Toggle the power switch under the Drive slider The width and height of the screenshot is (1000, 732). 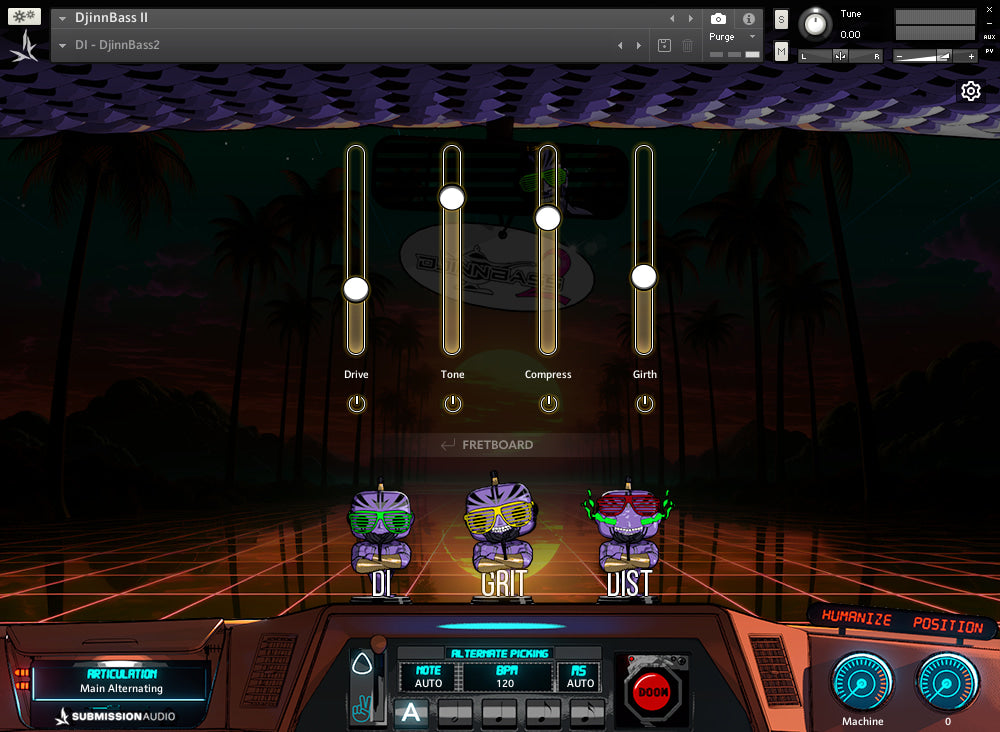coord(356,403)
